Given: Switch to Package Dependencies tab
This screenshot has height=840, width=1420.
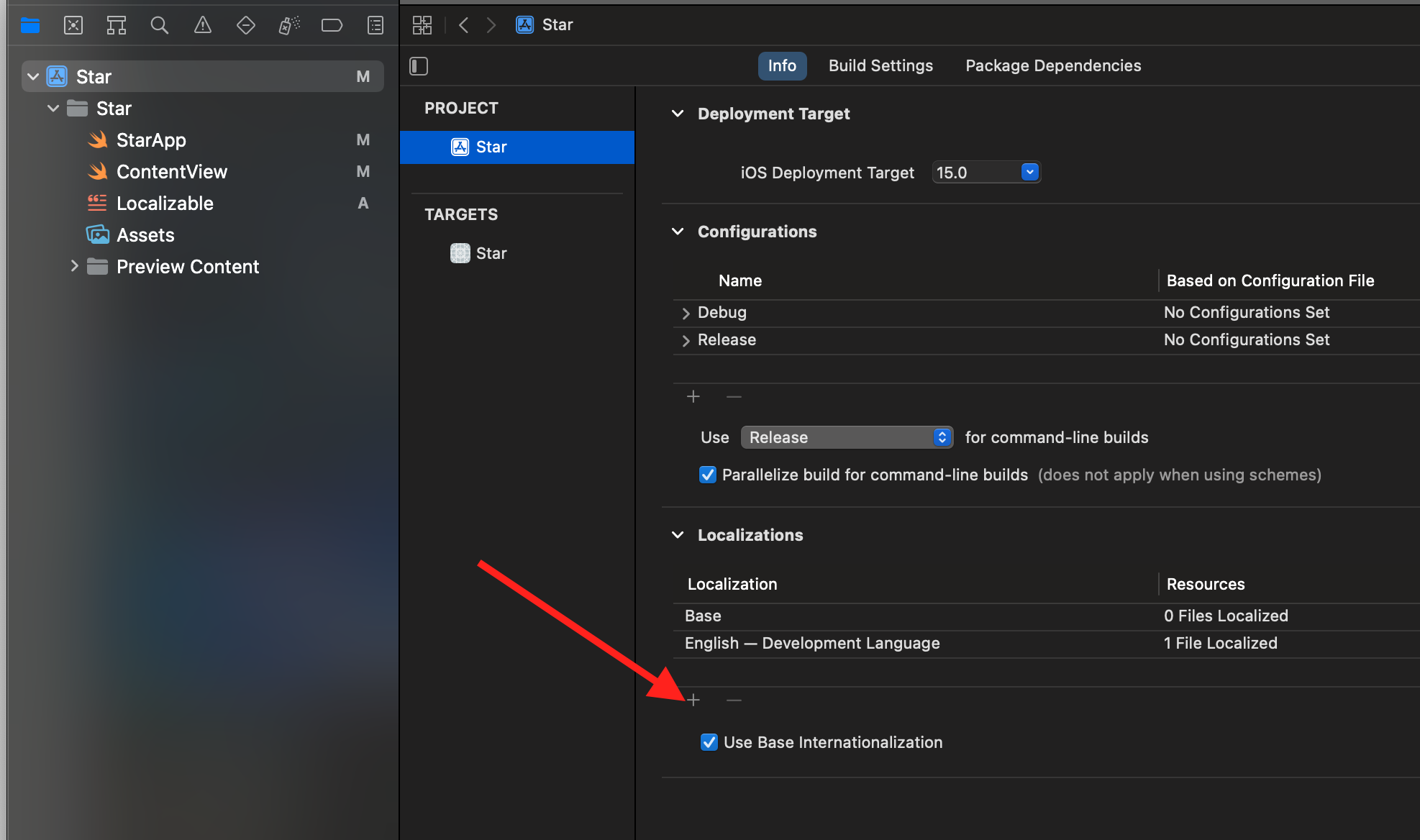Looking at the screenshot, I should click(x=1052, y=65).
